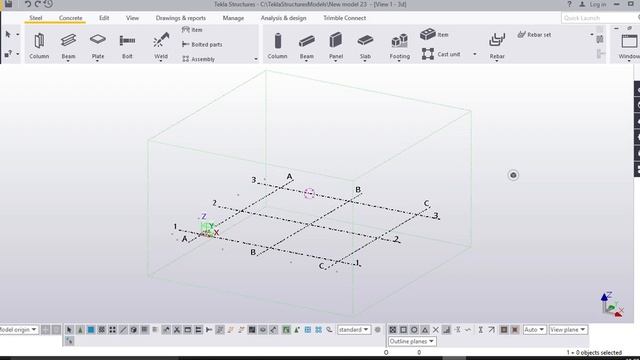Expand the Plate dropdown arrow
Image resolution: width=640 pixels, height=360 pixels.
(x=98, y=61)
